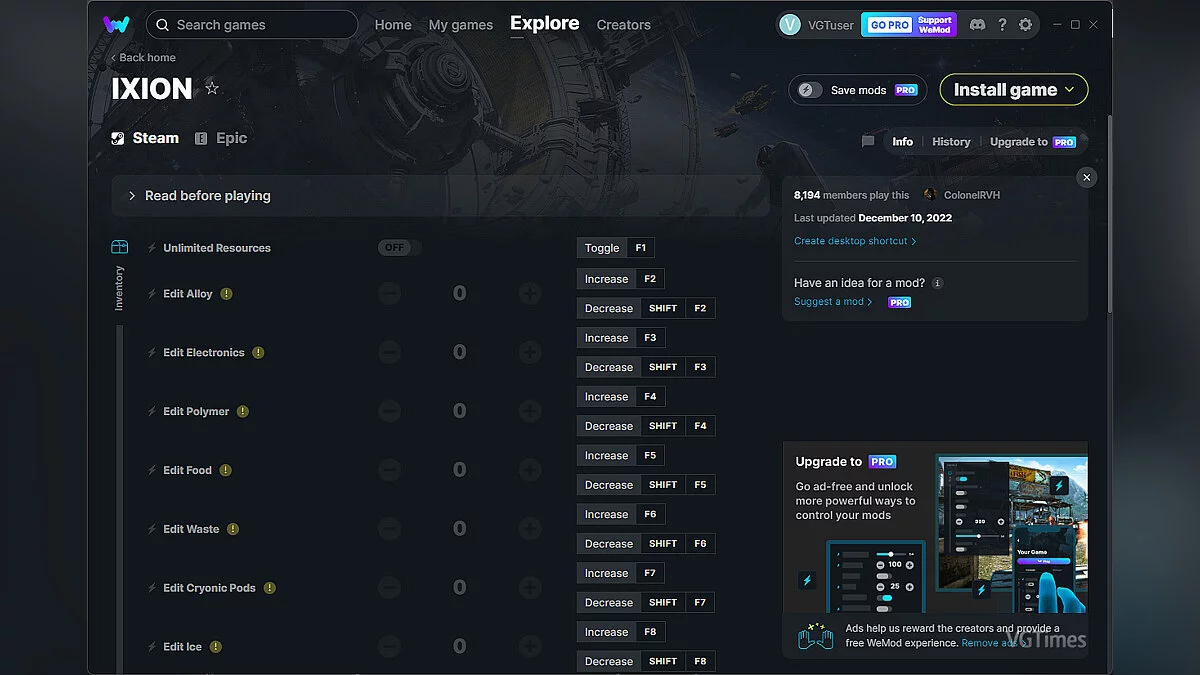Toggle the Save mods switch
This screenshot has width=1200, height=675.
click(810, 90)
